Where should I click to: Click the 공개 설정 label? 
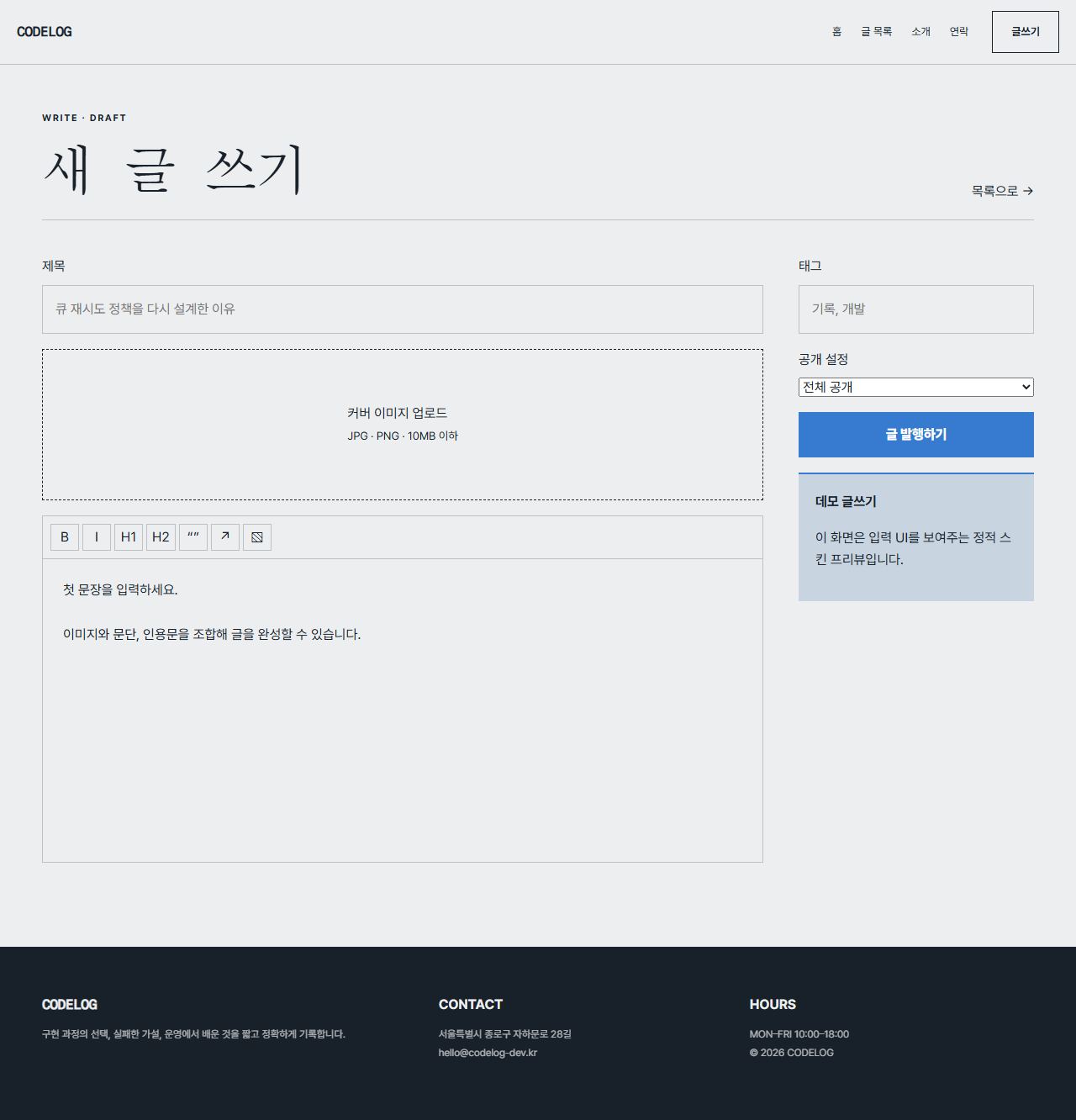click(824, 359)
